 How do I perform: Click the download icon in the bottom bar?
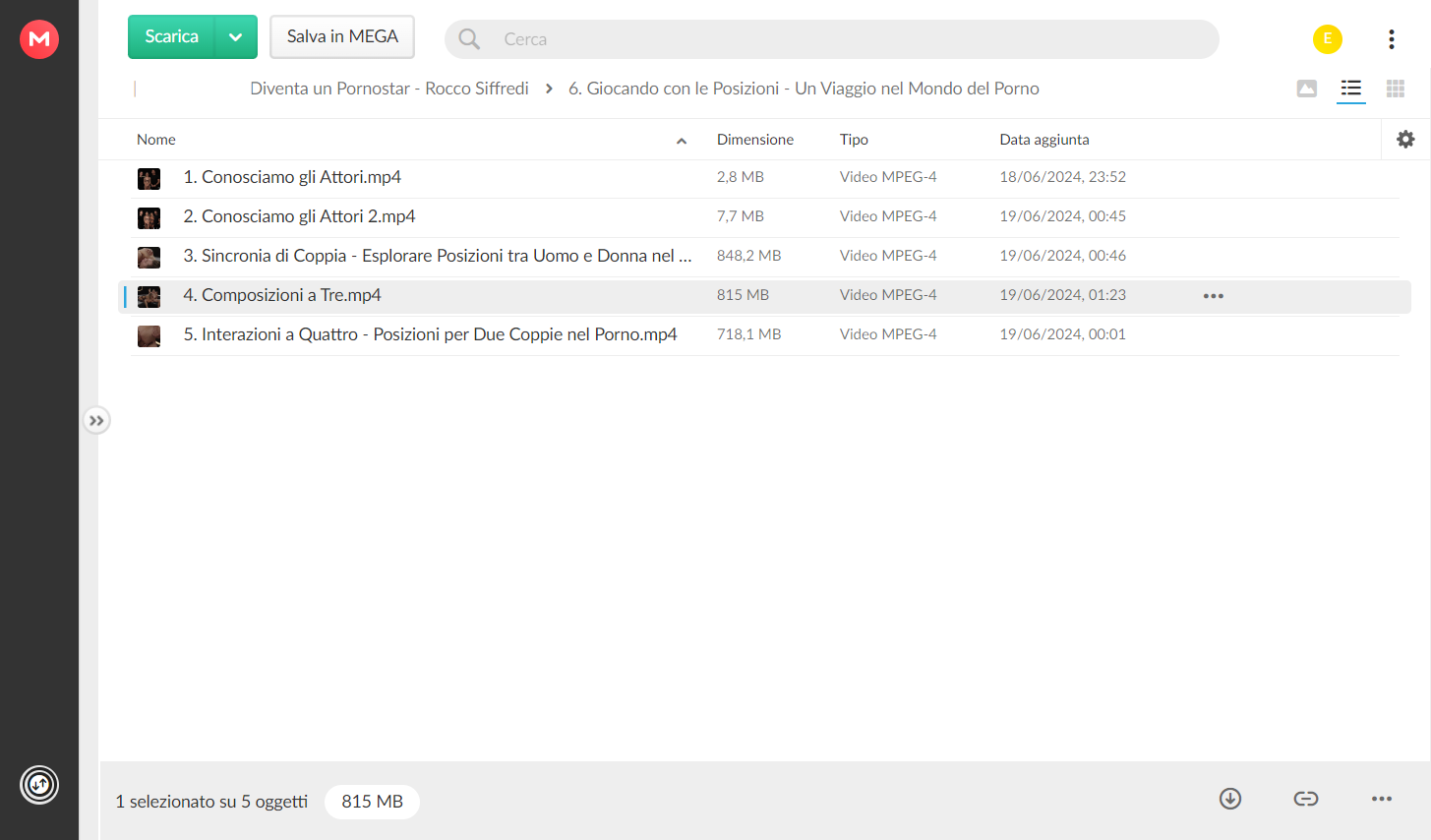point(1230,799)
